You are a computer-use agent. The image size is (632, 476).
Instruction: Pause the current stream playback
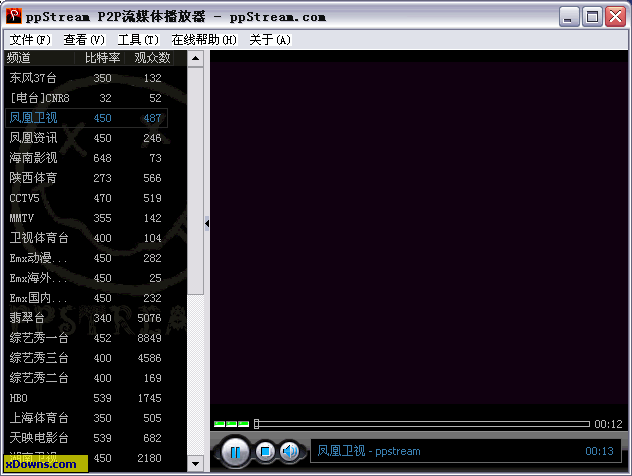235,452
